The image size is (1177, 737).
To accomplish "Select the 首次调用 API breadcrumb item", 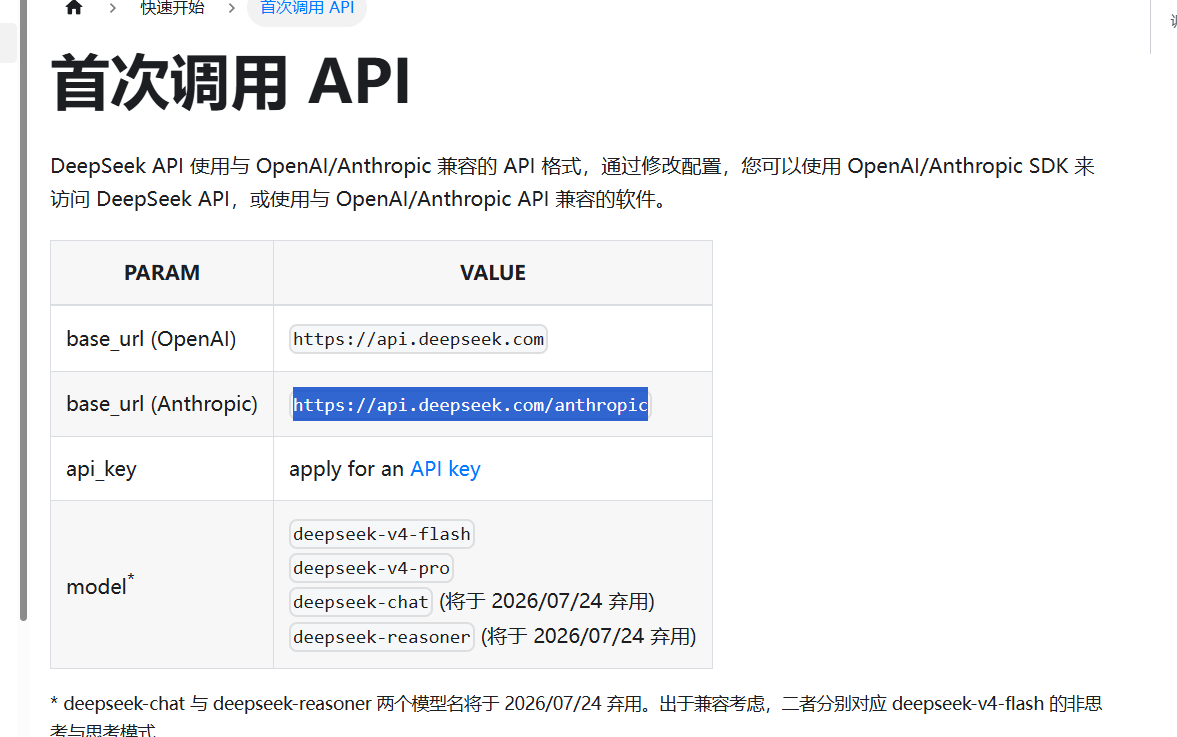I will [x=307, y=8].
